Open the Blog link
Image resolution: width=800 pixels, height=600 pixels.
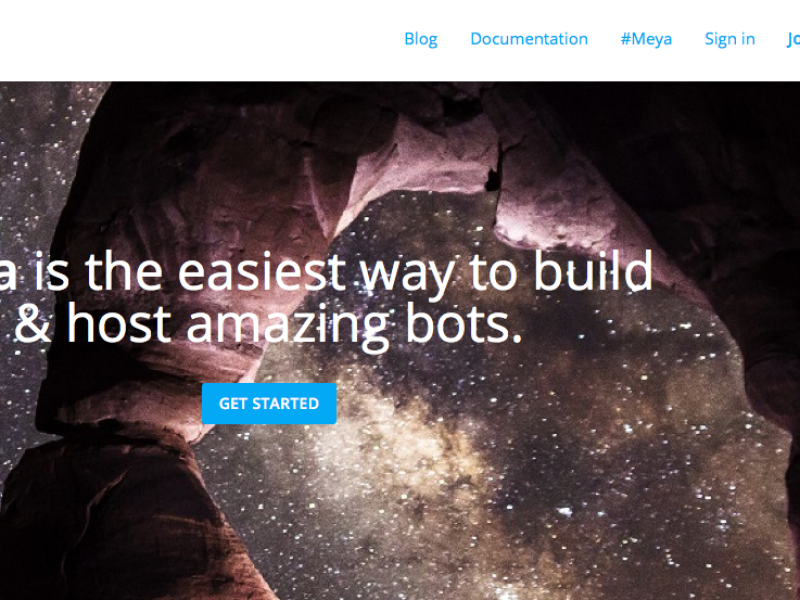coord(421,39)
